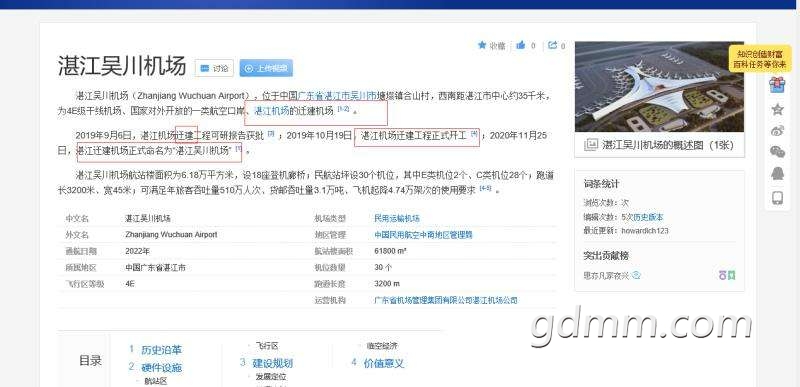Screen dimensions: 800x387
Task: Share to QQ via the penguin icon
Action: click(x=777, y=174)
